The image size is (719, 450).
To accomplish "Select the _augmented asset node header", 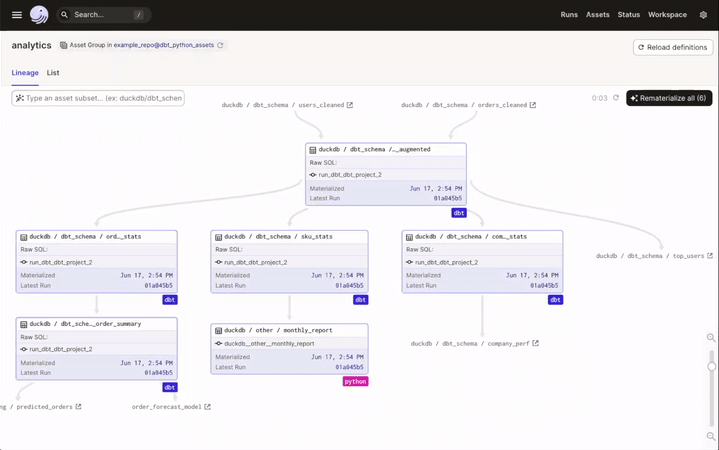I will pyautogui.click(x=386, y=150).
